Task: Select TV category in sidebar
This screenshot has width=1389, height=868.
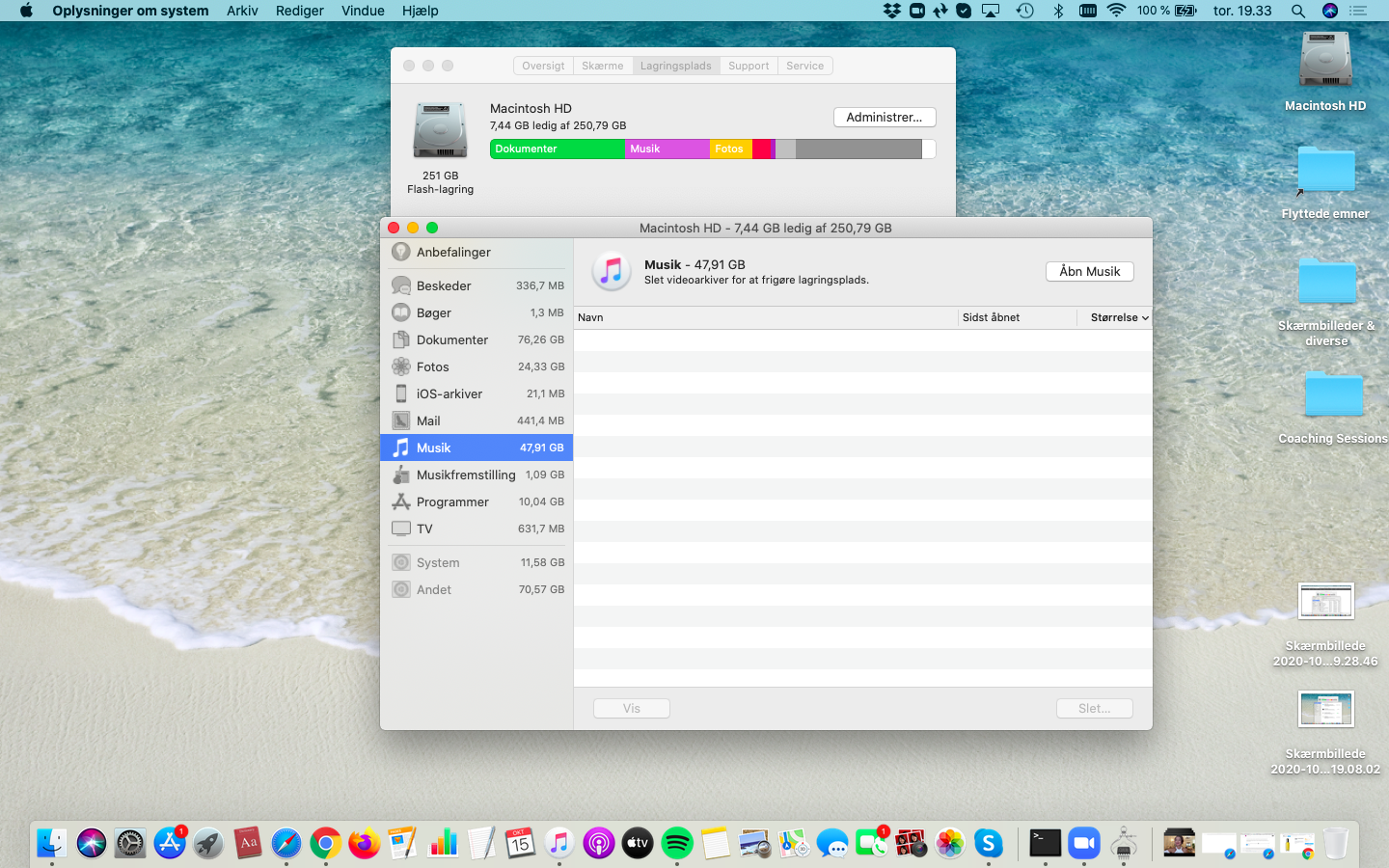Action: coord(477,529)
